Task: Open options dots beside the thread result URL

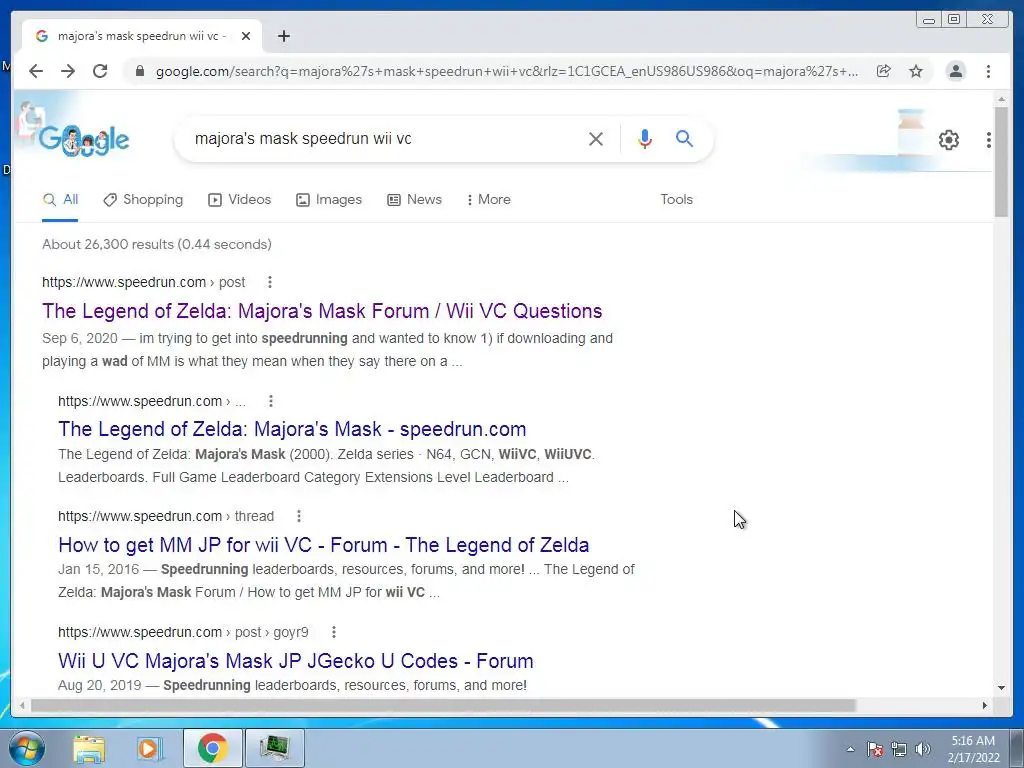Action: coord(299,516)
